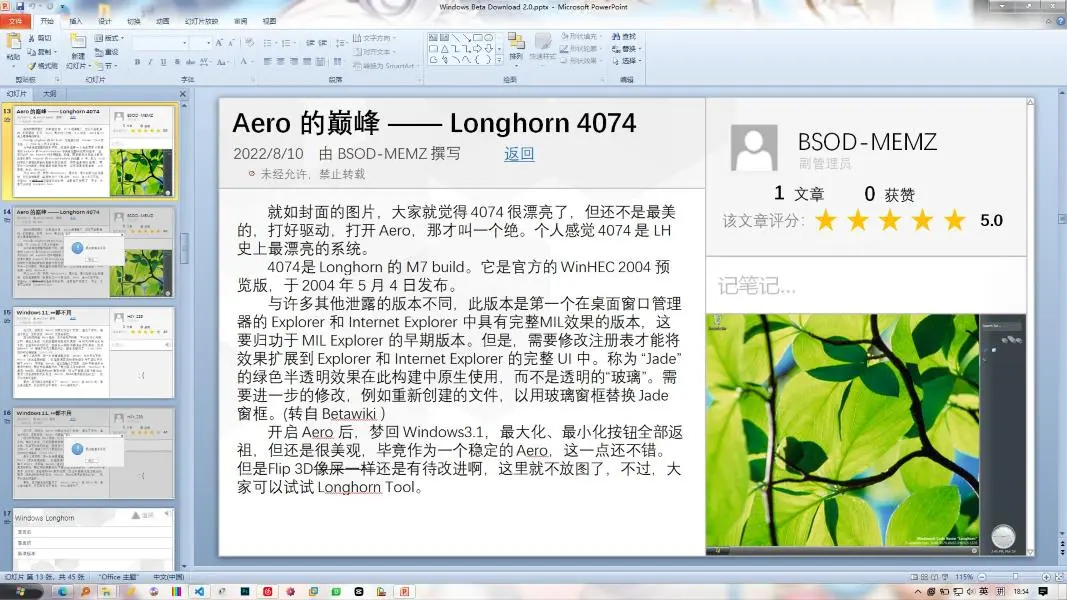
Task: Align the text to the right
Action: (x=294, y=62)
